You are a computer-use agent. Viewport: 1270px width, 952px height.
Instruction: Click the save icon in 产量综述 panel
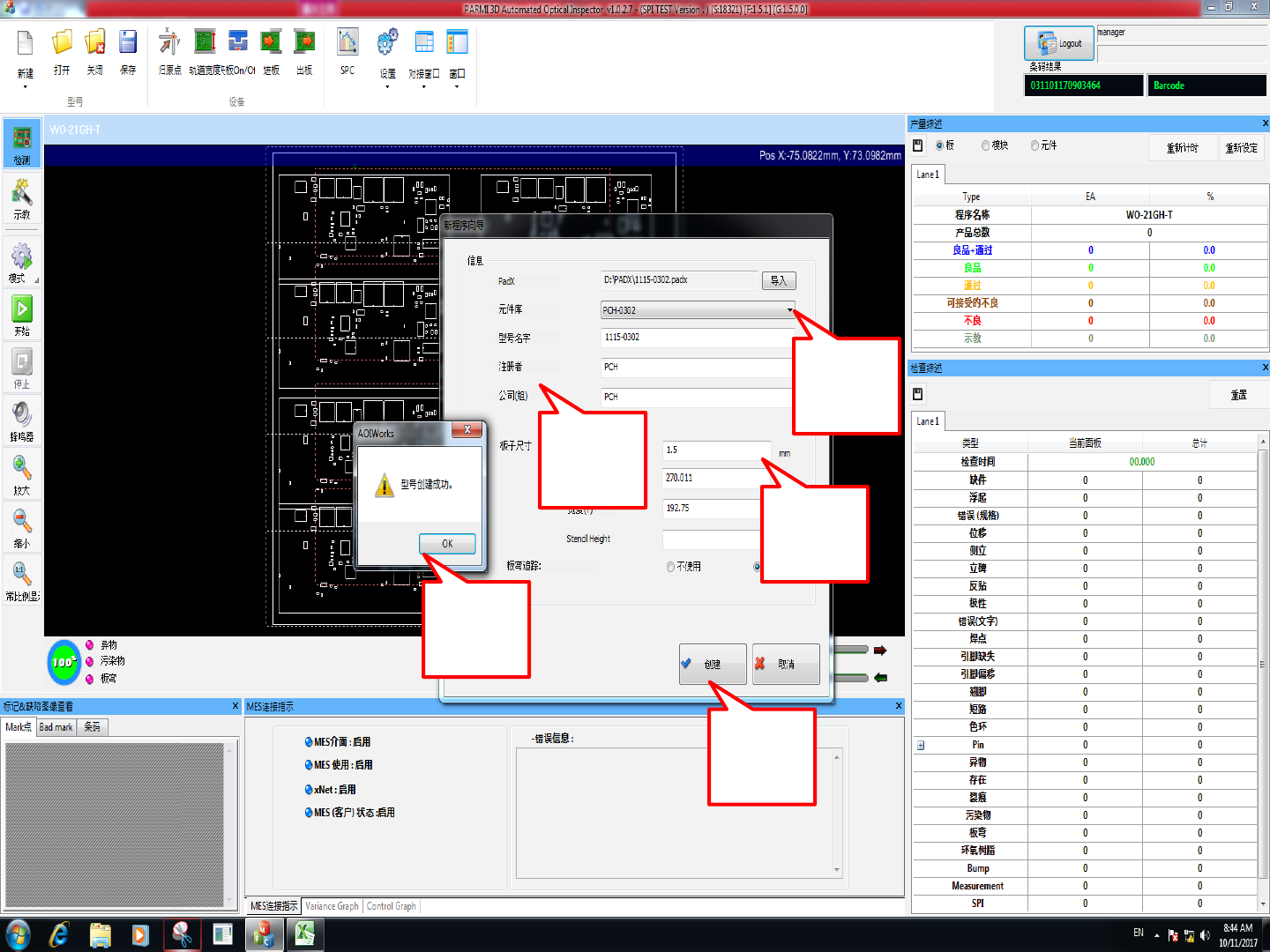click(x=918, y=145)
